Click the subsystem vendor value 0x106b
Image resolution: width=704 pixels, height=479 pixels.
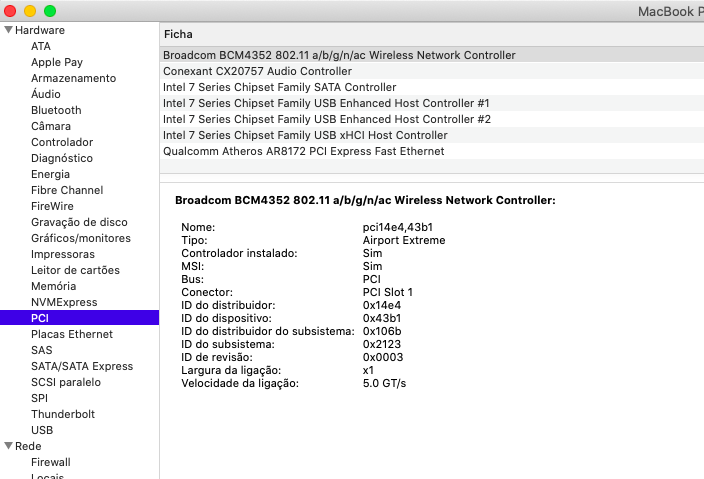pos(382,331)
